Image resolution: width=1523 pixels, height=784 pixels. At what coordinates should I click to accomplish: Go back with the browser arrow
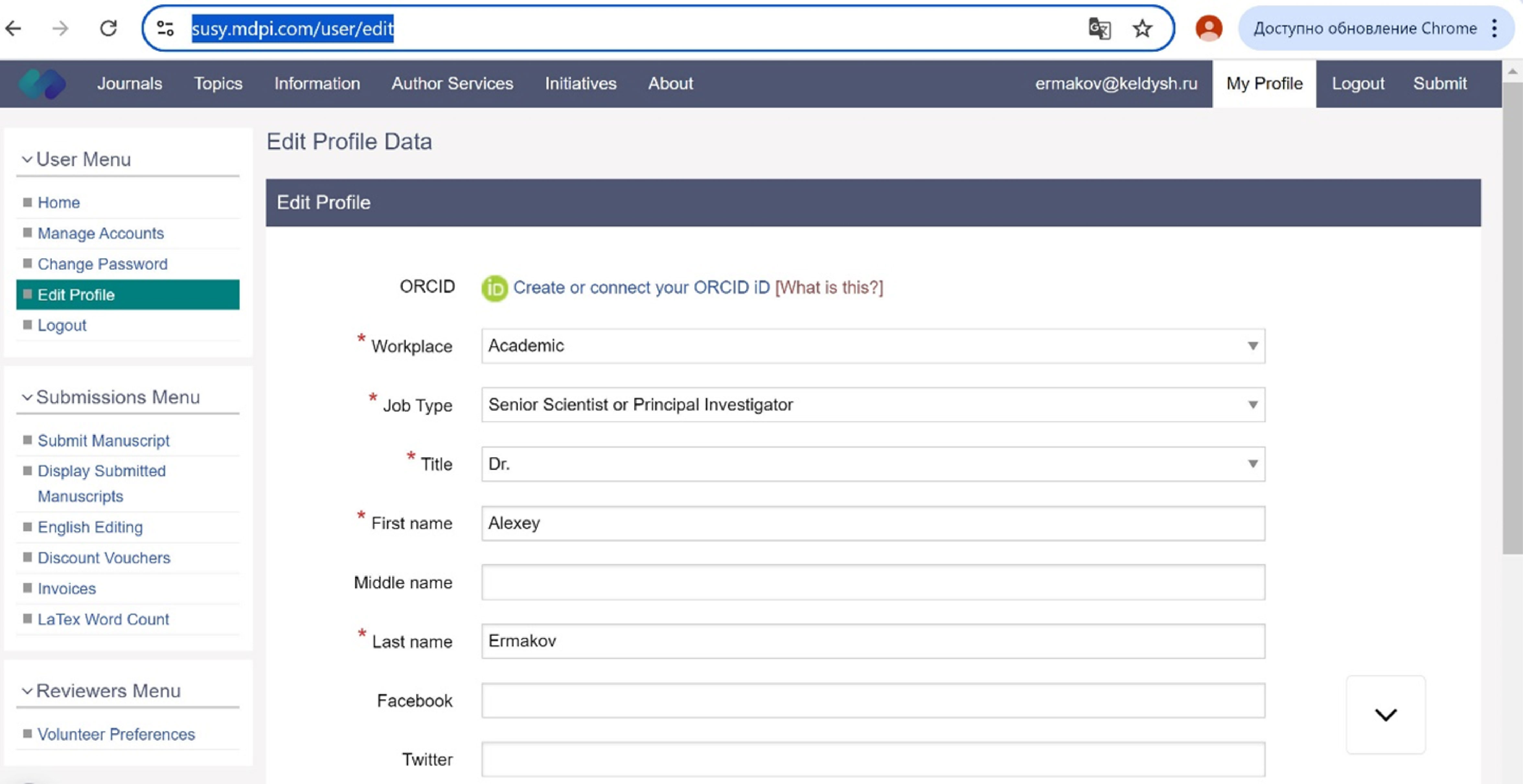[x=13, y=28]
